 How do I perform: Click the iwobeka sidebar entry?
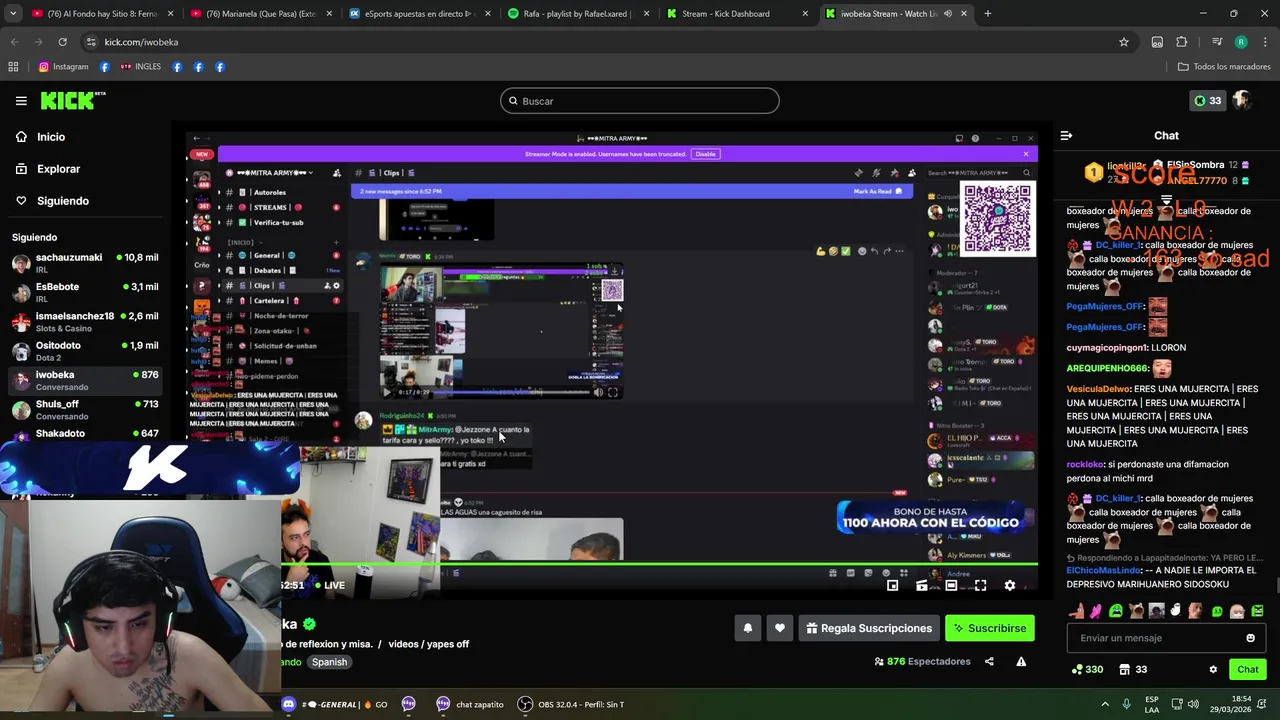85,380
